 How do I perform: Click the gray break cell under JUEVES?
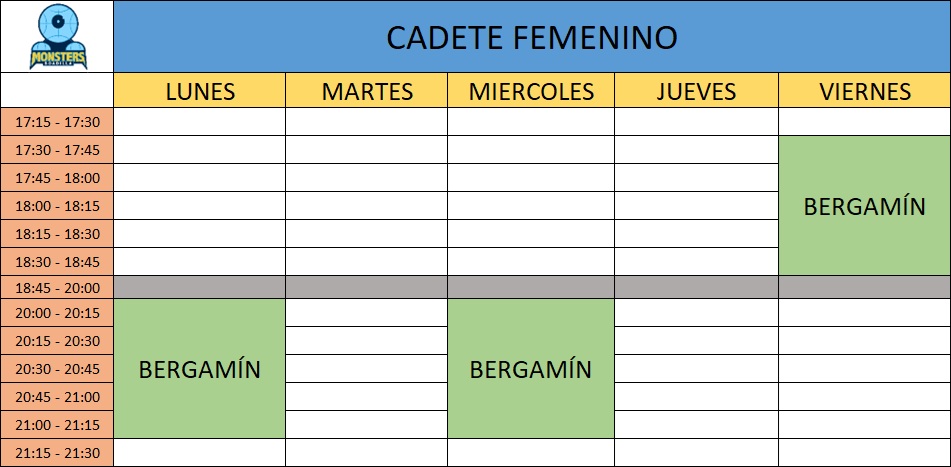point(696,287)
